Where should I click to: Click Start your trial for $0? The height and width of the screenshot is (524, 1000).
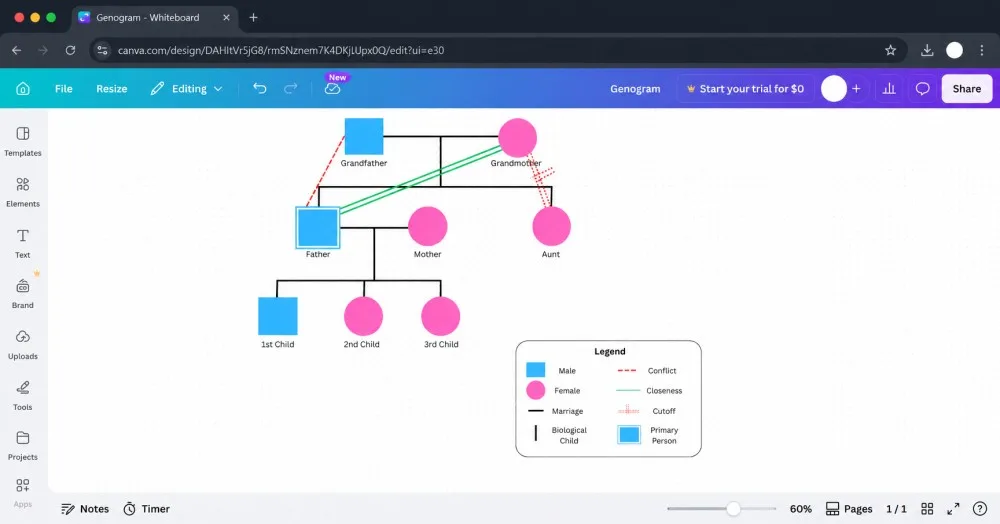pyautogui.click(x=745, y=89)
